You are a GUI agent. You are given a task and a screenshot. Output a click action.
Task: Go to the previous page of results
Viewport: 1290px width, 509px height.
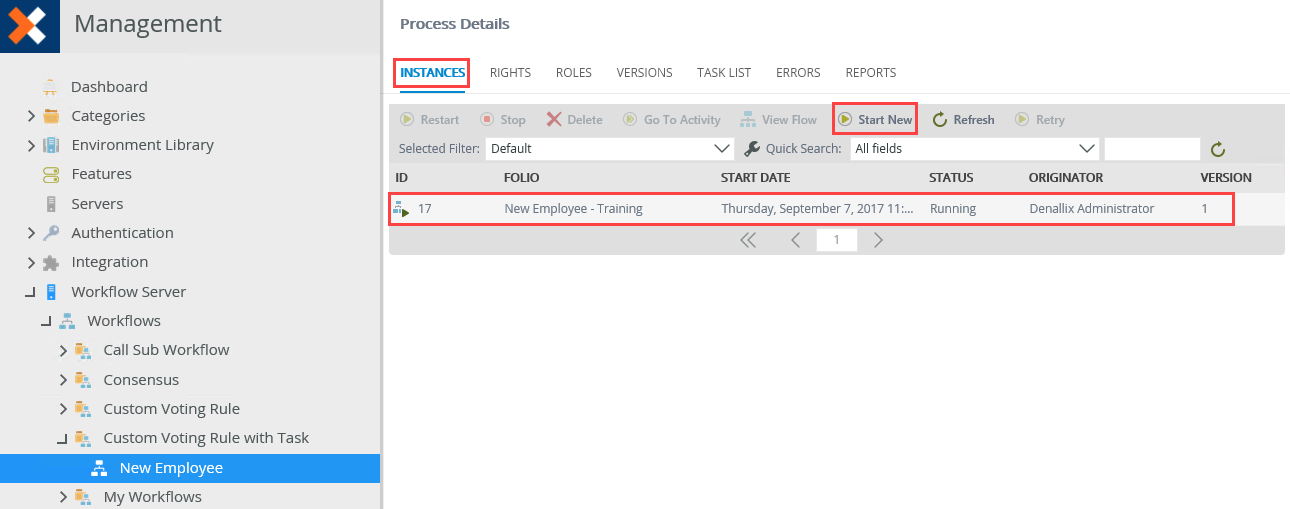795,240
